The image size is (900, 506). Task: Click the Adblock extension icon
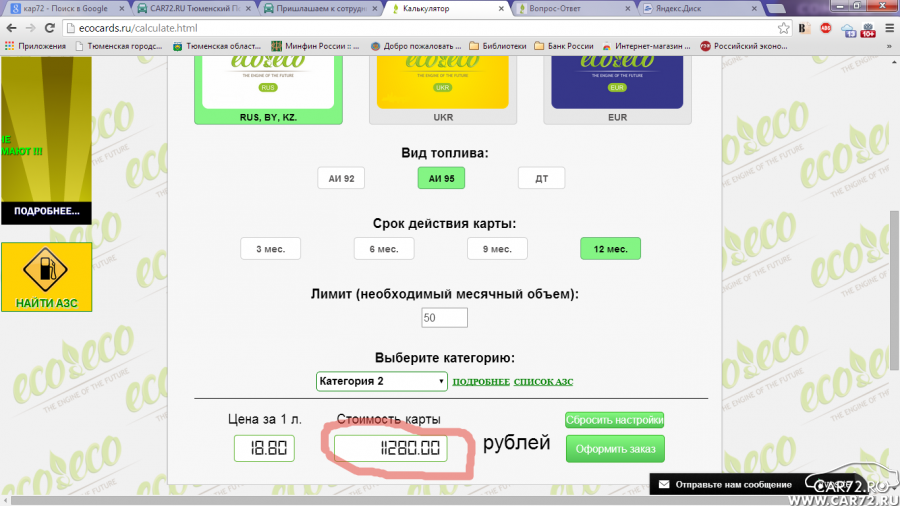tap(825, 28)
